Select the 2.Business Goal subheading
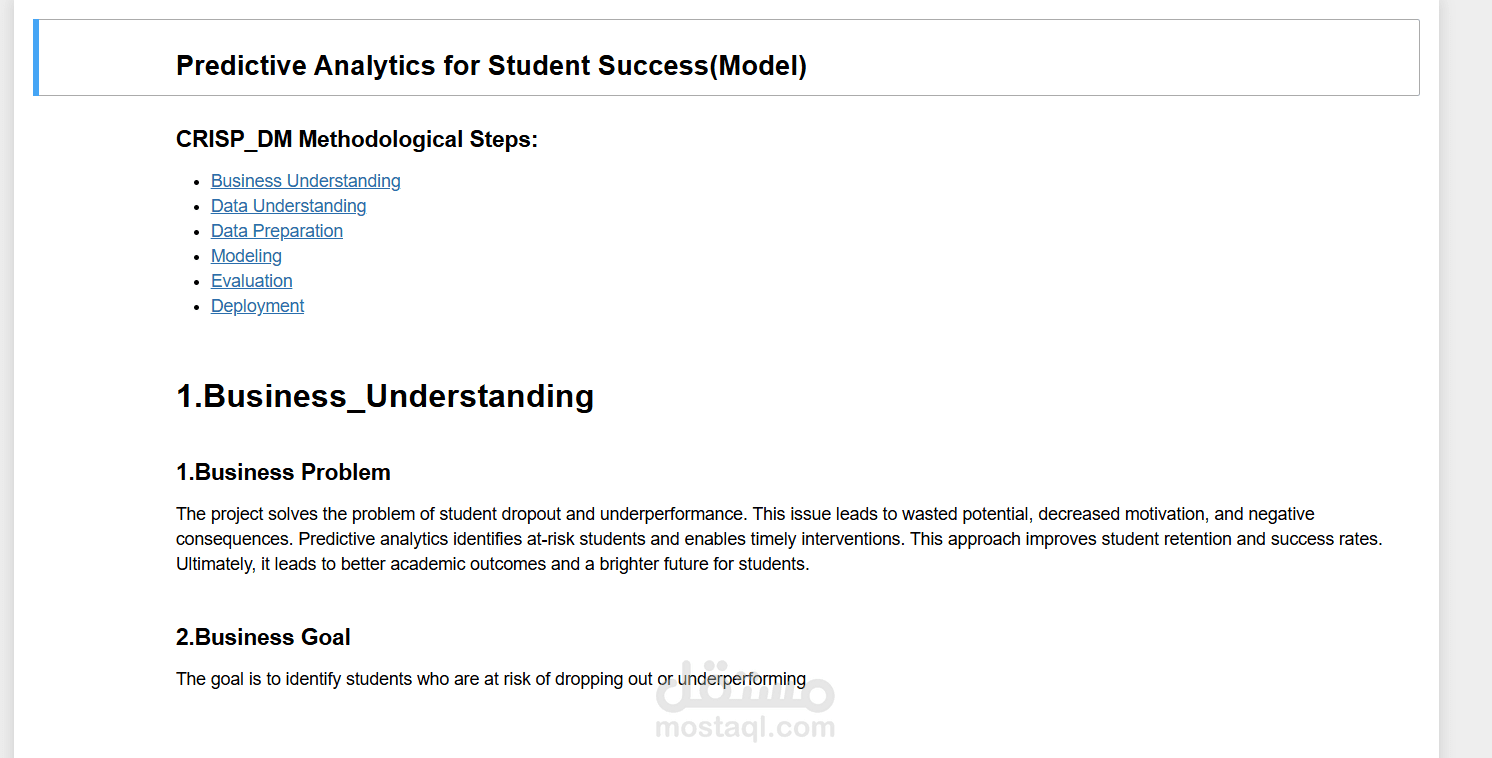This screenshot has height=758, width=1492. [263, 637]
